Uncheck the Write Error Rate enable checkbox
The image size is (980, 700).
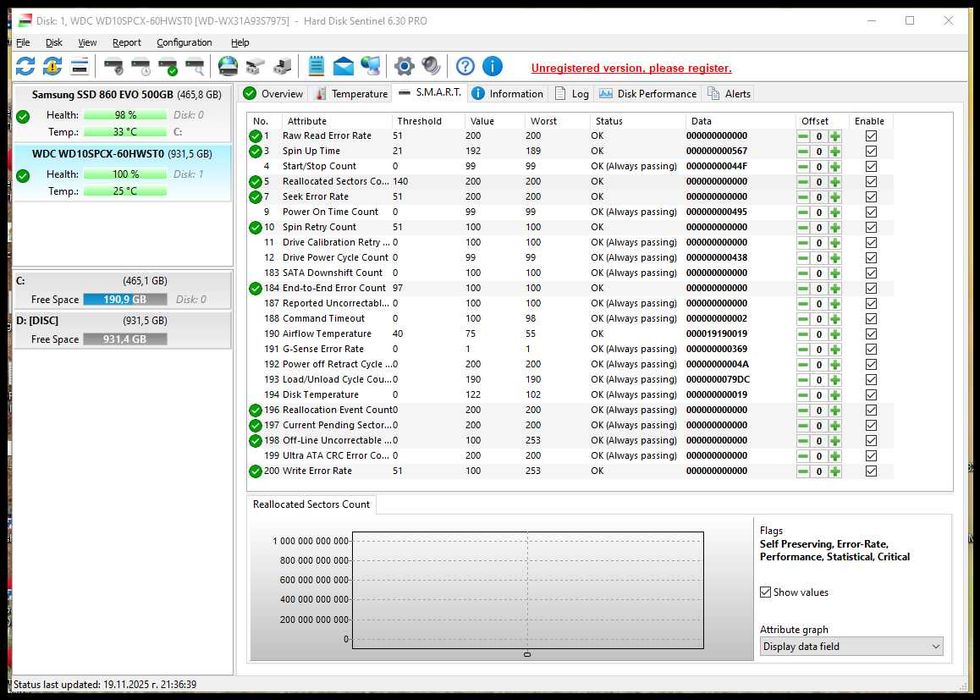[871, 471]
